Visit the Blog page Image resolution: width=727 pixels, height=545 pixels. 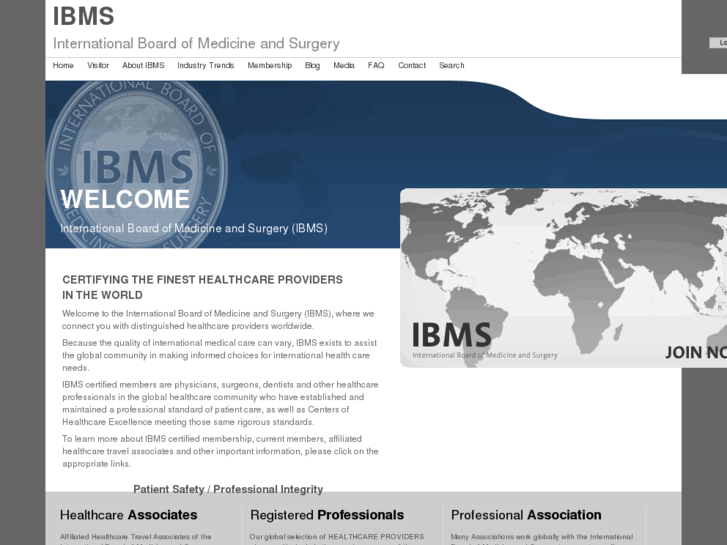coord(312,65)
